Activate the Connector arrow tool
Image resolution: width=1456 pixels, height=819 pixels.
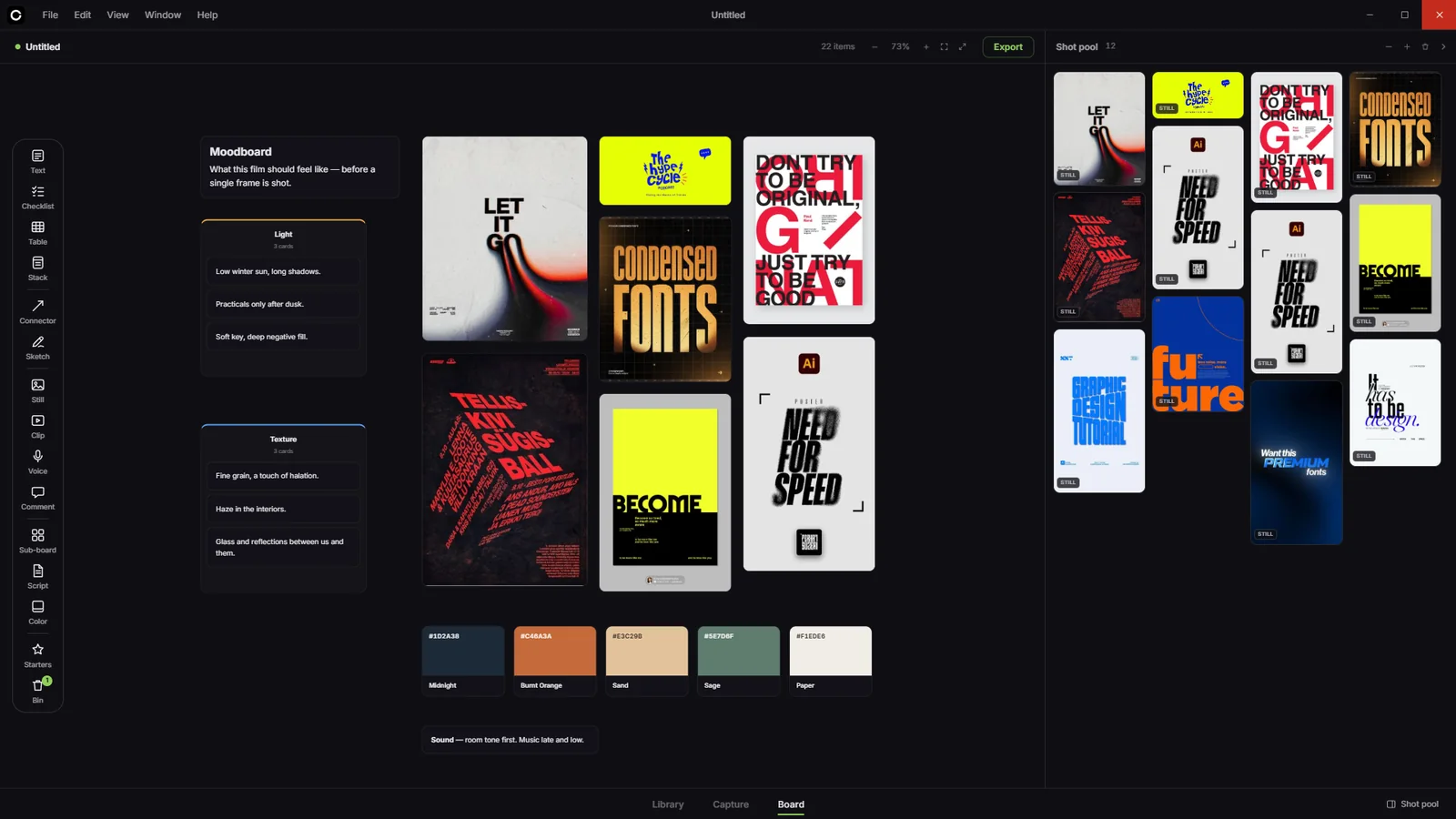pos(37,311)
